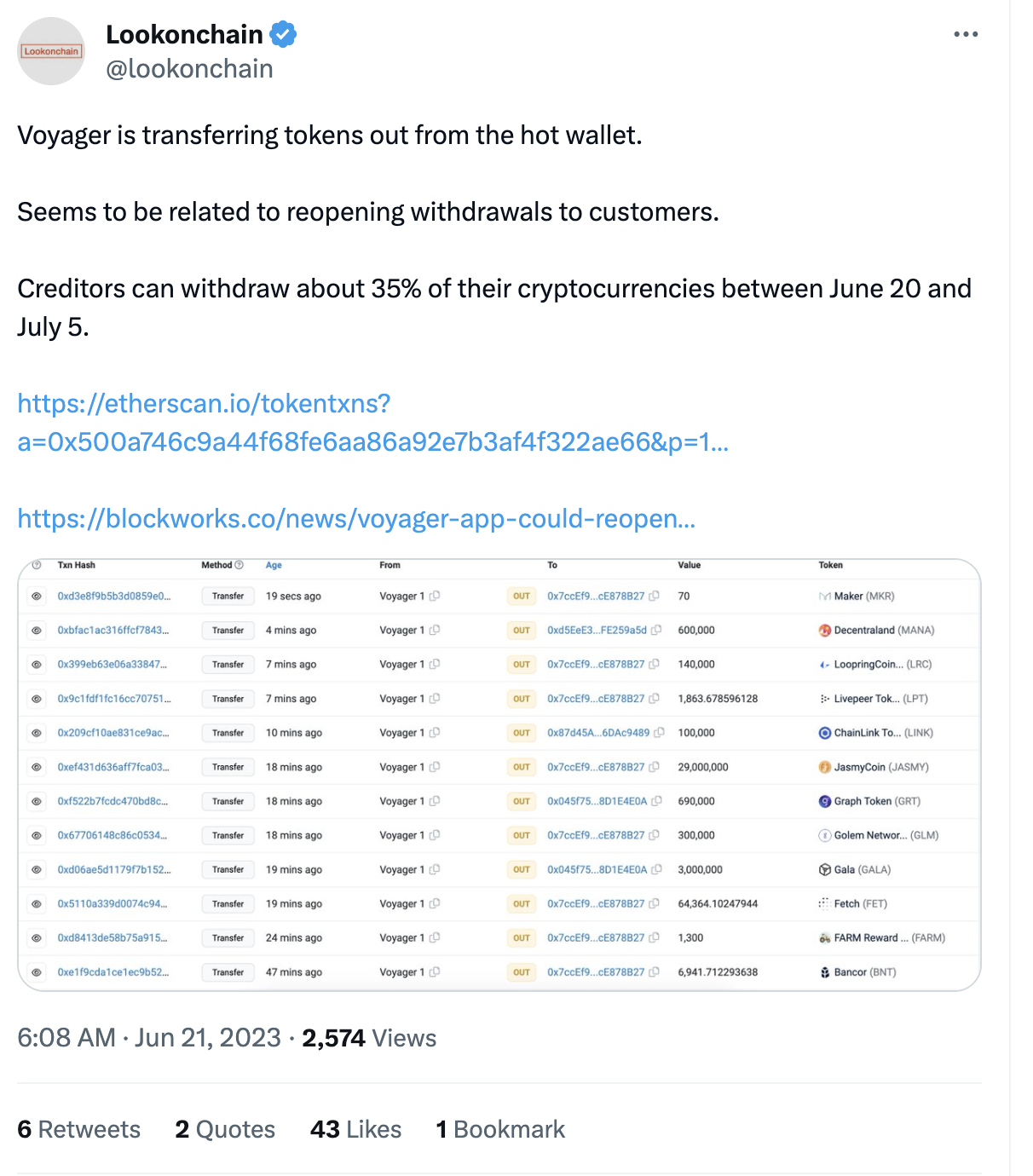
Task: Open transaction 0xd3e8f9b5b3d0859e0
Action: coord(112,597)
